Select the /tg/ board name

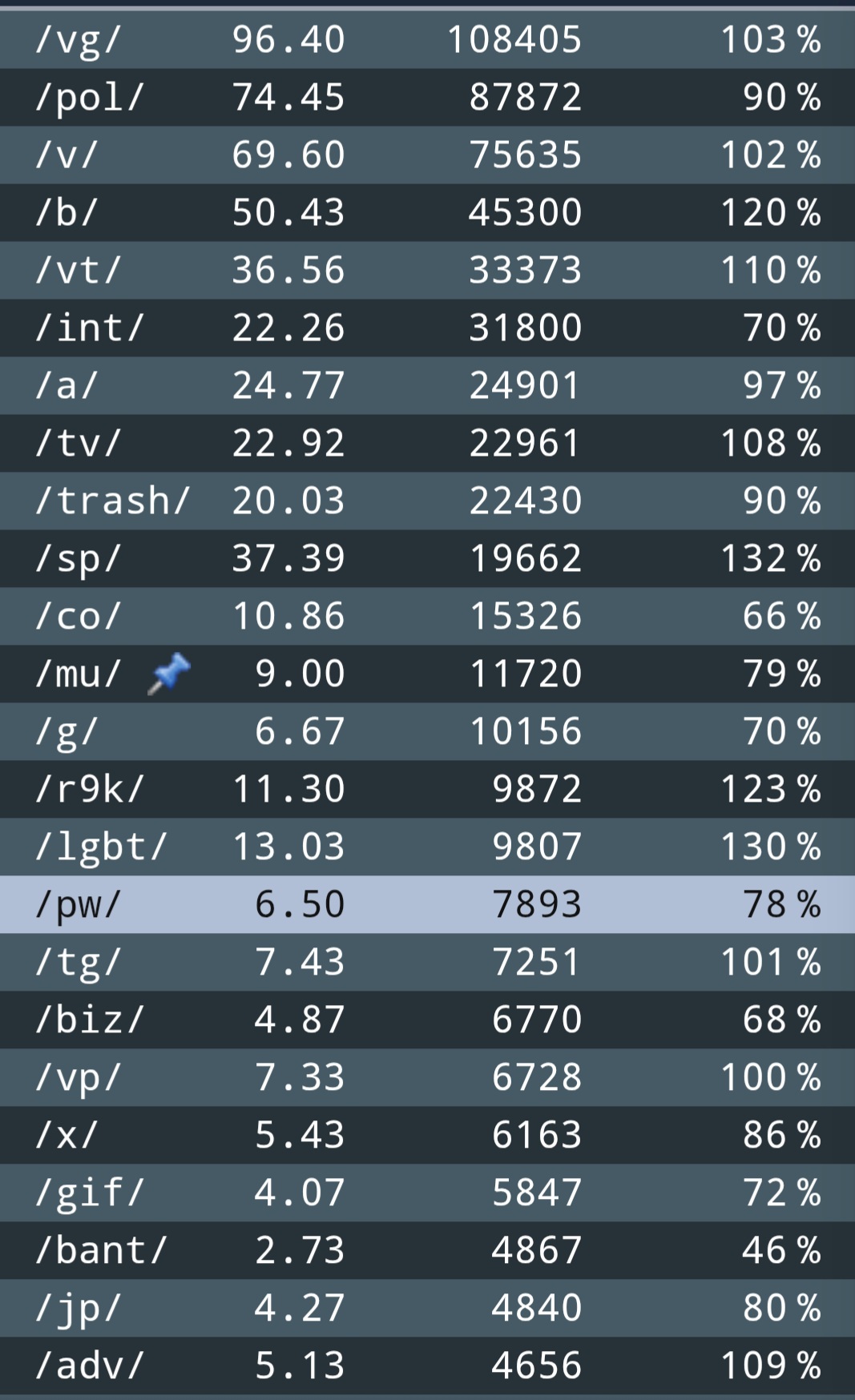click(77, 964)
